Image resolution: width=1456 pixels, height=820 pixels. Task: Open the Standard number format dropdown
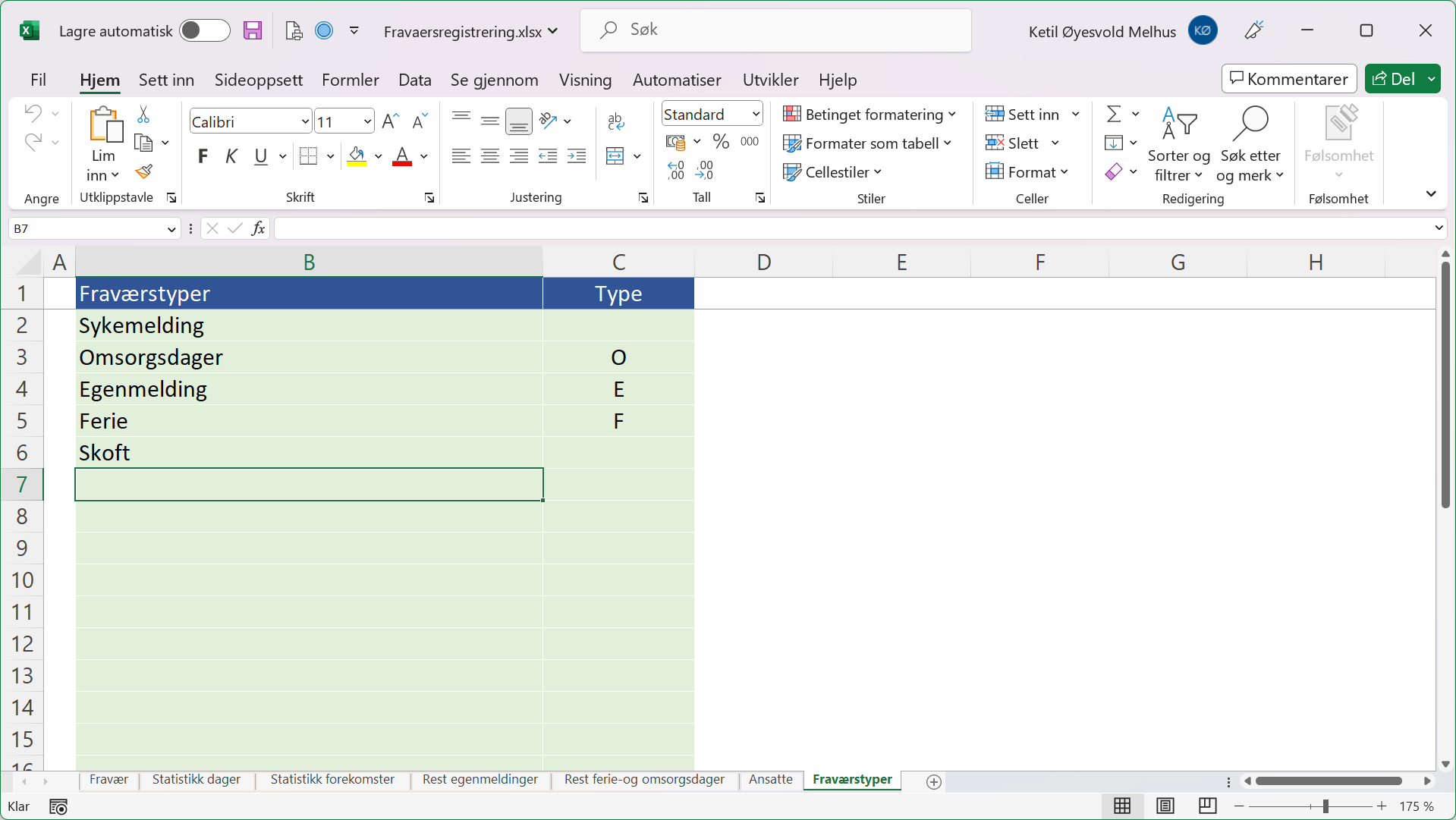(x=756, y=114)
